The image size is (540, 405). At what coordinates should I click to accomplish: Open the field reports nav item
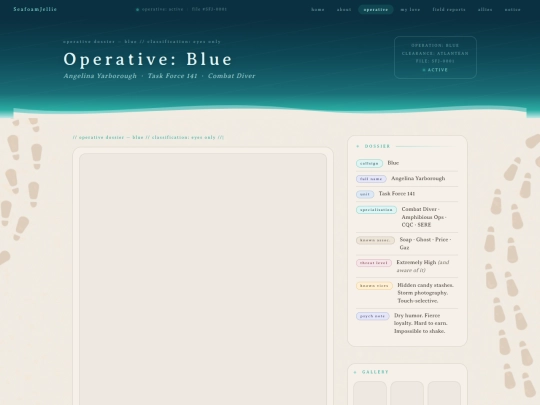point(449,10)
